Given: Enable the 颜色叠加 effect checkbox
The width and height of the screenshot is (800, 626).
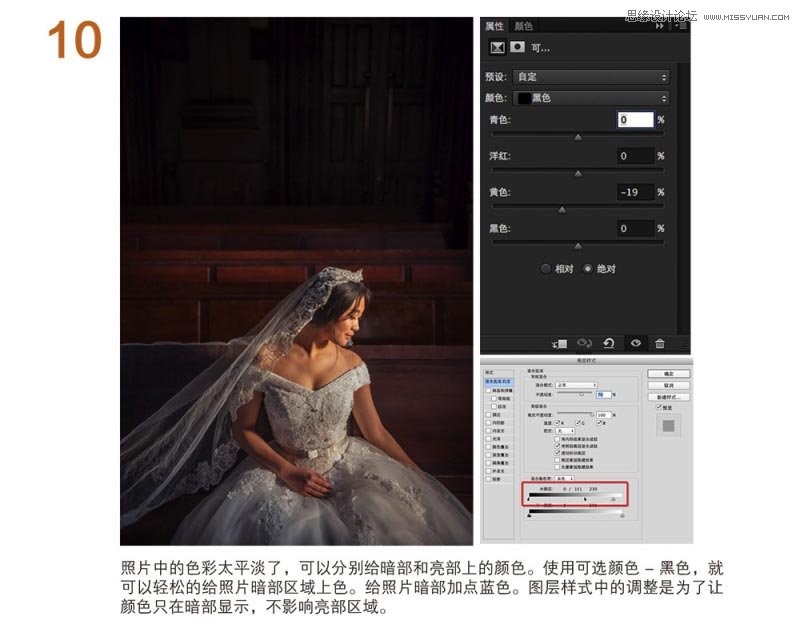Looking at the screenshot, I should [488, 447].
